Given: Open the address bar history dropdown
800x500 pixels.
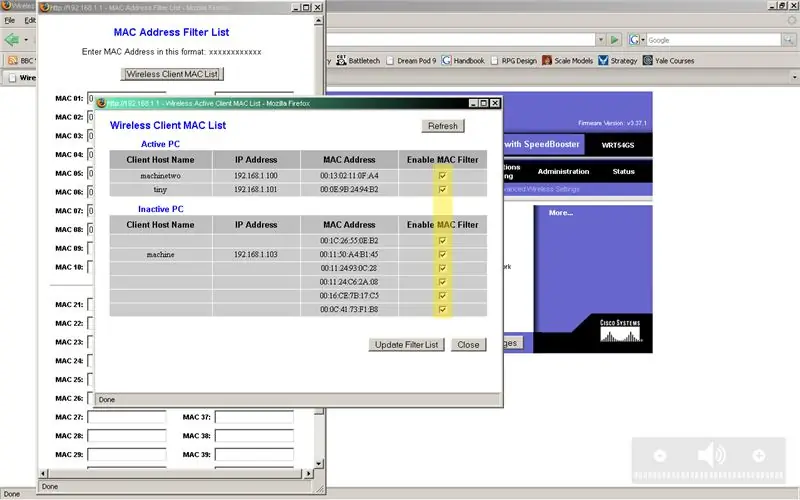Looking at the screenshot, I should pos(601,40).
